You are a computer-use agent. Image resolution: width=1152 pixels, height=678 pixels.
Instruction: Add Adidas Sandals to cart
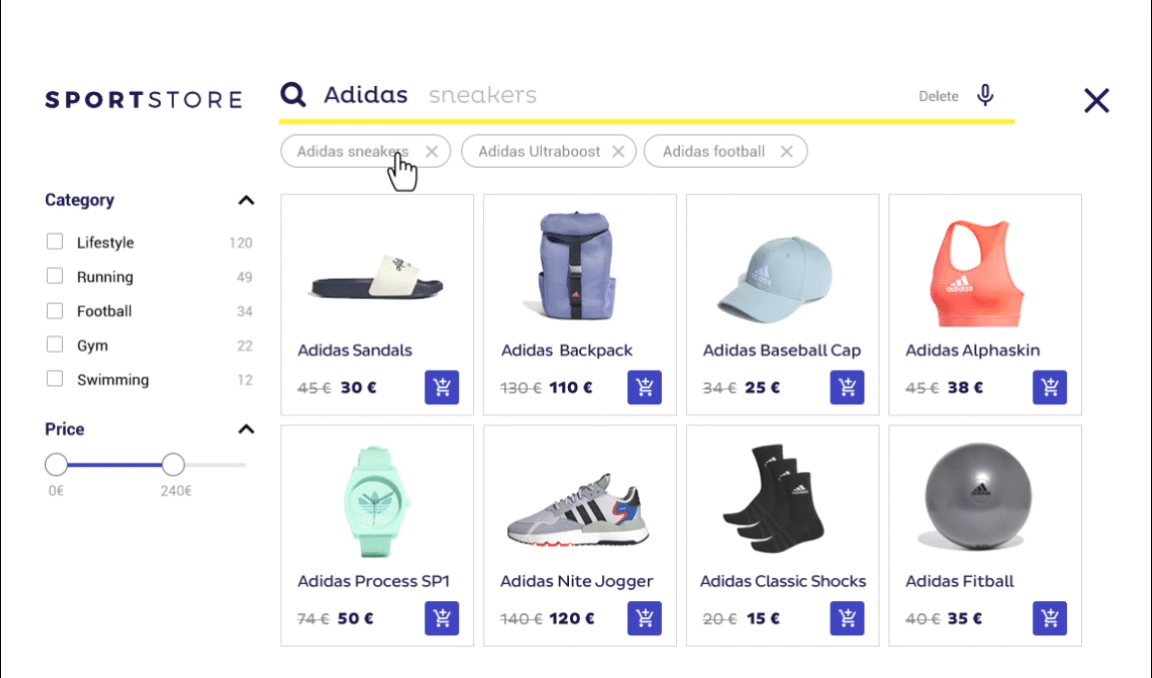[x=442, y=387]
